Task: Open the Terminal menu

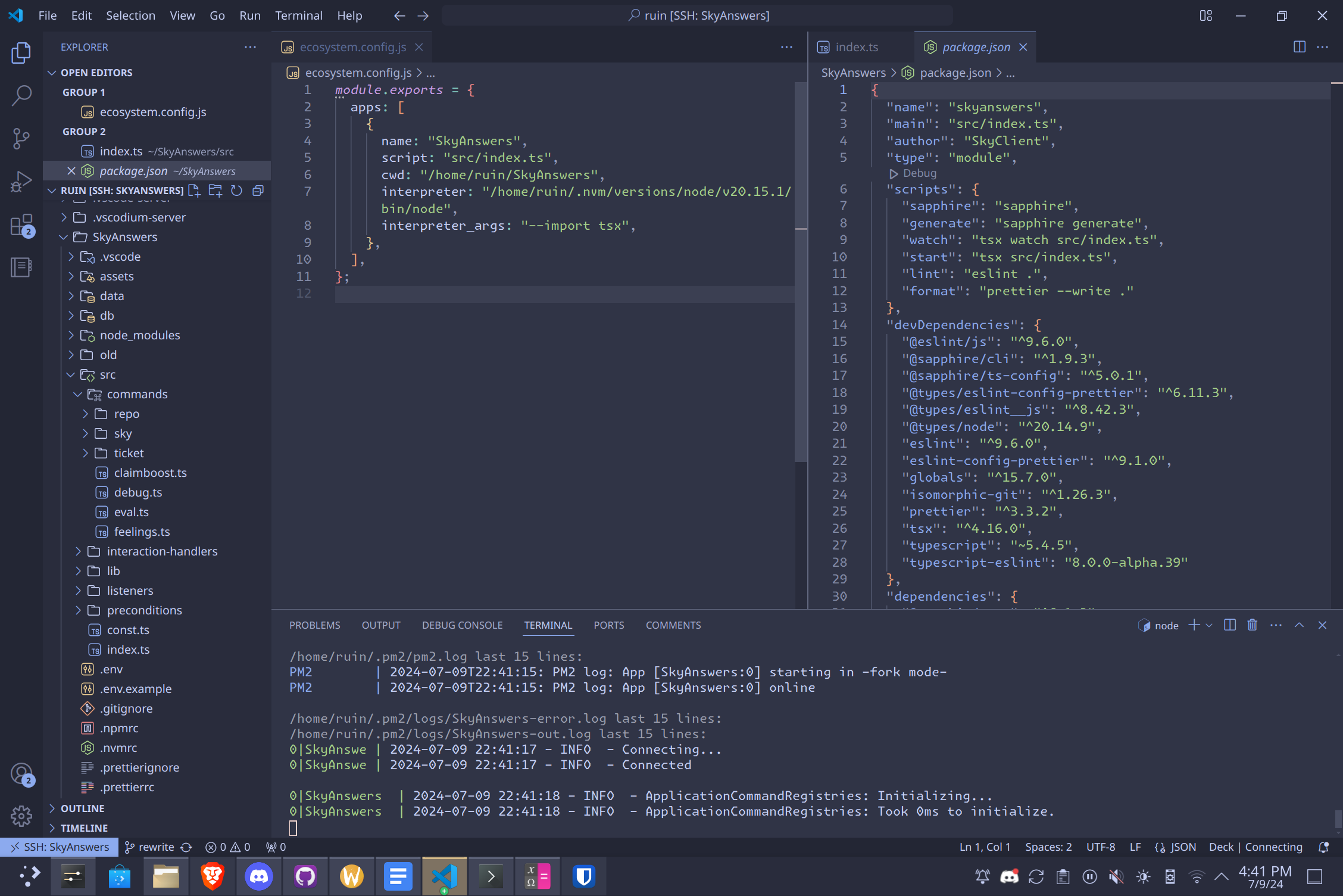Action: click(298, 15)
